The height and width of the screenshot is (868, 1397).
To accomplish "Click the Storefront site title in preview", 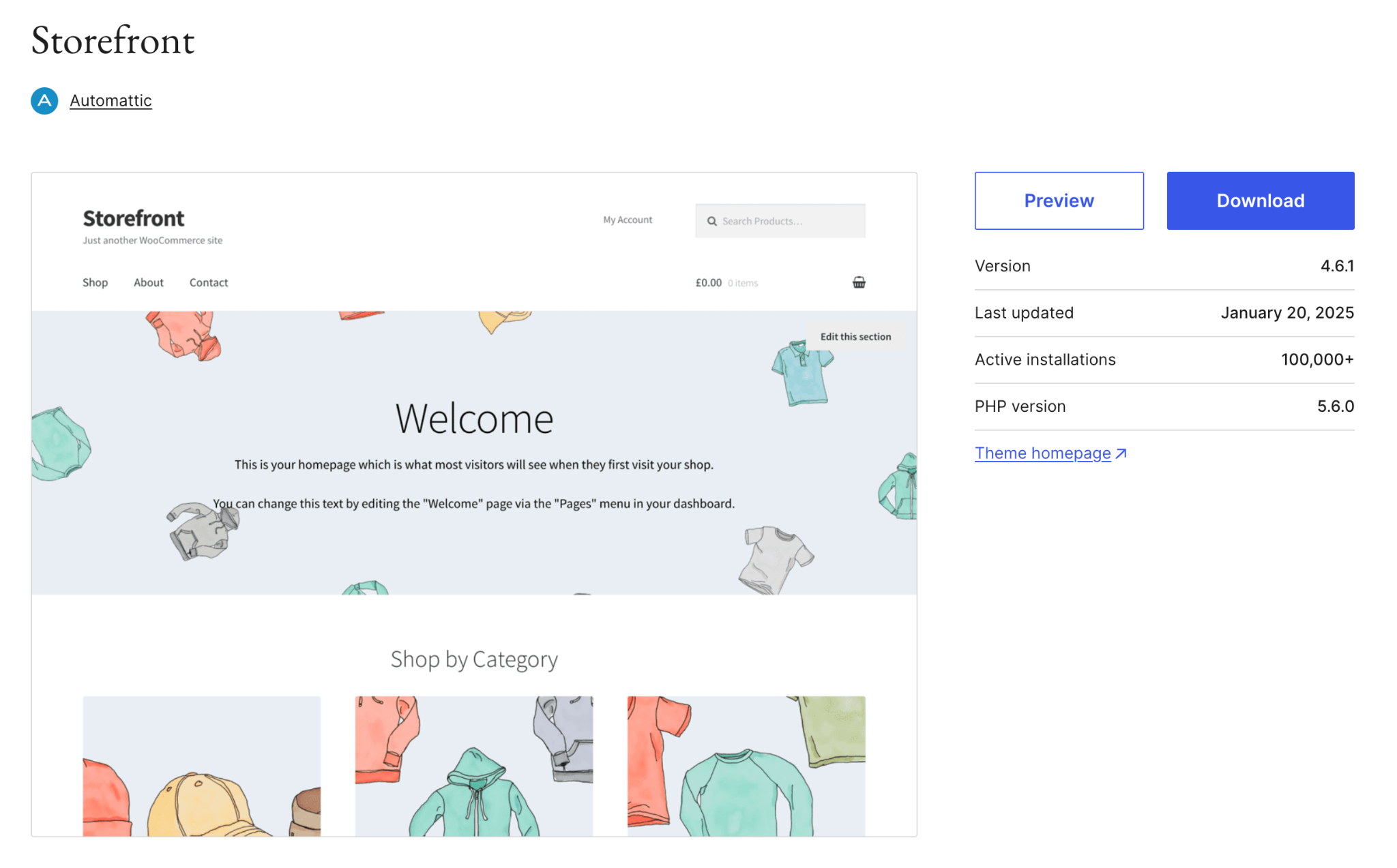I will [x=134, y=218].
